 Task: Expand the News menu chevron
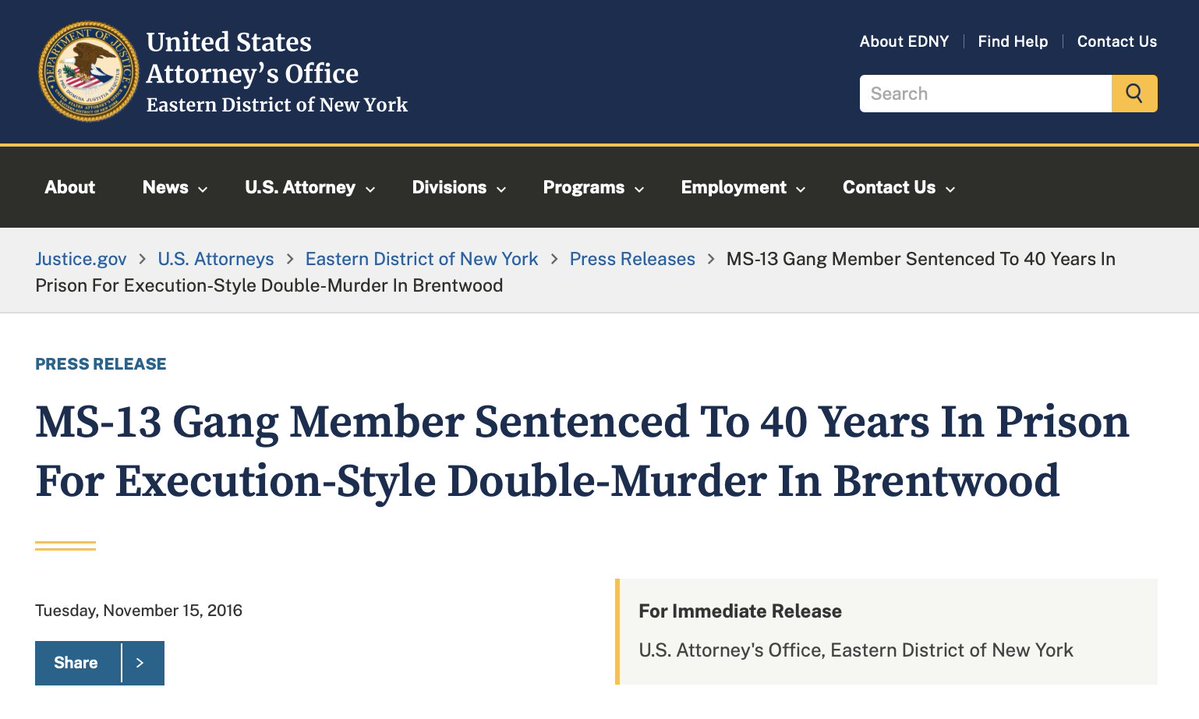(203, 189)
